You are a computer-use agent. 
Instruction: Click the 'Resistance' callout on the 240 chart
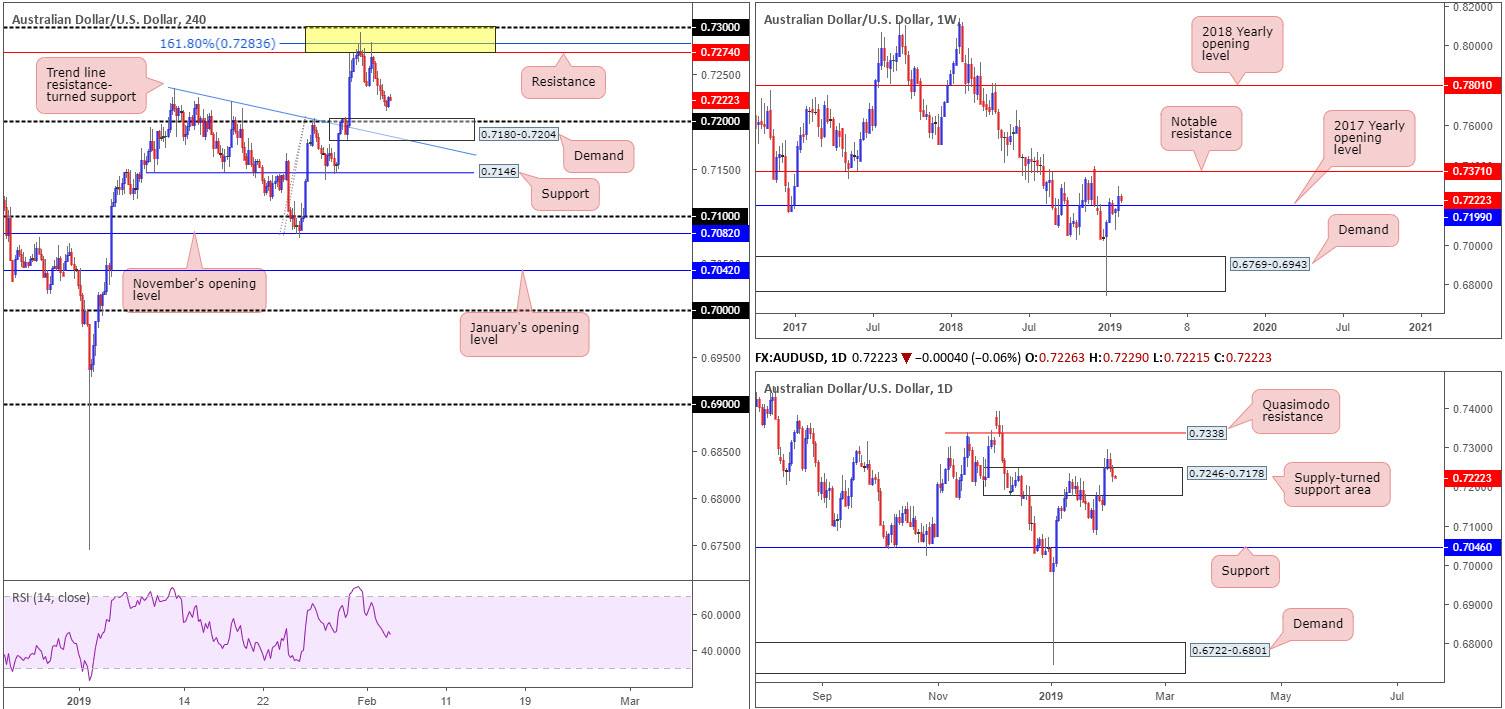point(563,81)
